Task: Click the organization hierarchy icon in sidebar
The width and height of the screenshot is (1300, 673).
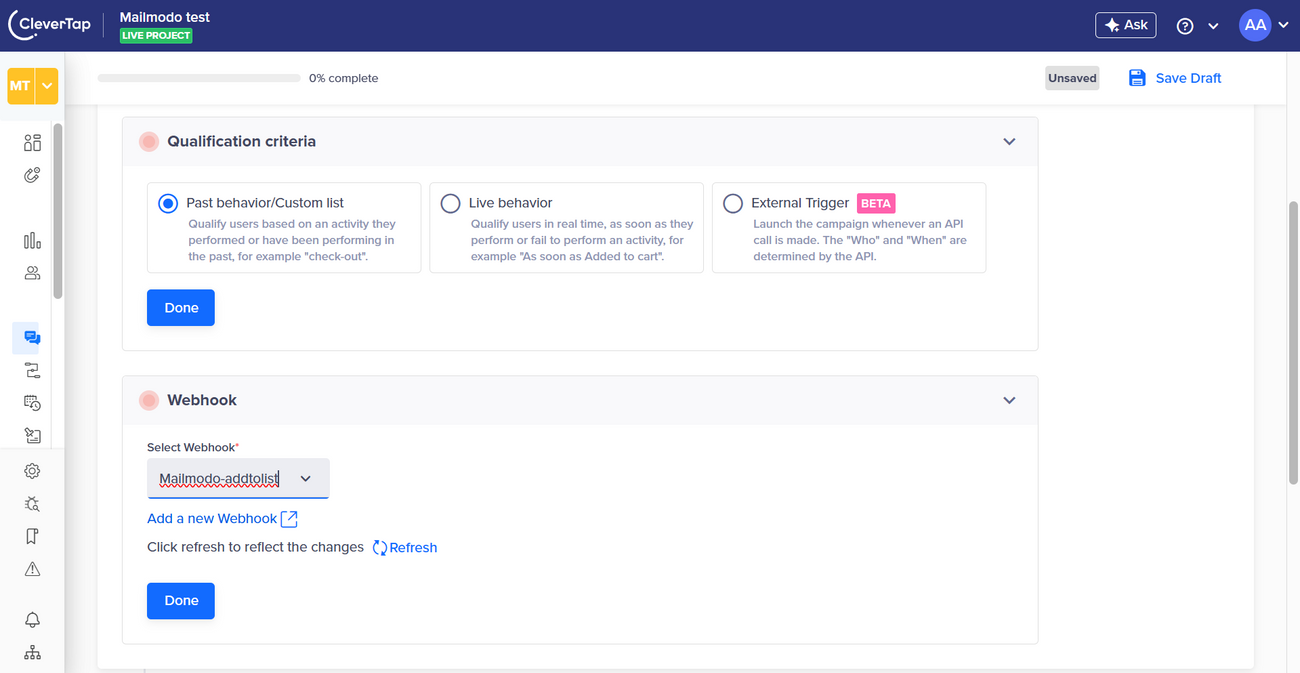Action: (32, 653)
